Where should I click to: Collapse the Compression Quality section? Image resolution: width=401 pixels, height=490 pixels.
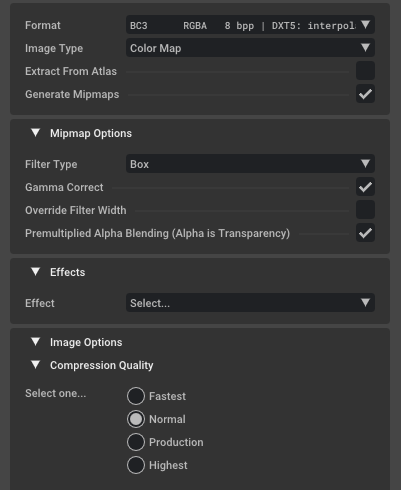[35, 365]
